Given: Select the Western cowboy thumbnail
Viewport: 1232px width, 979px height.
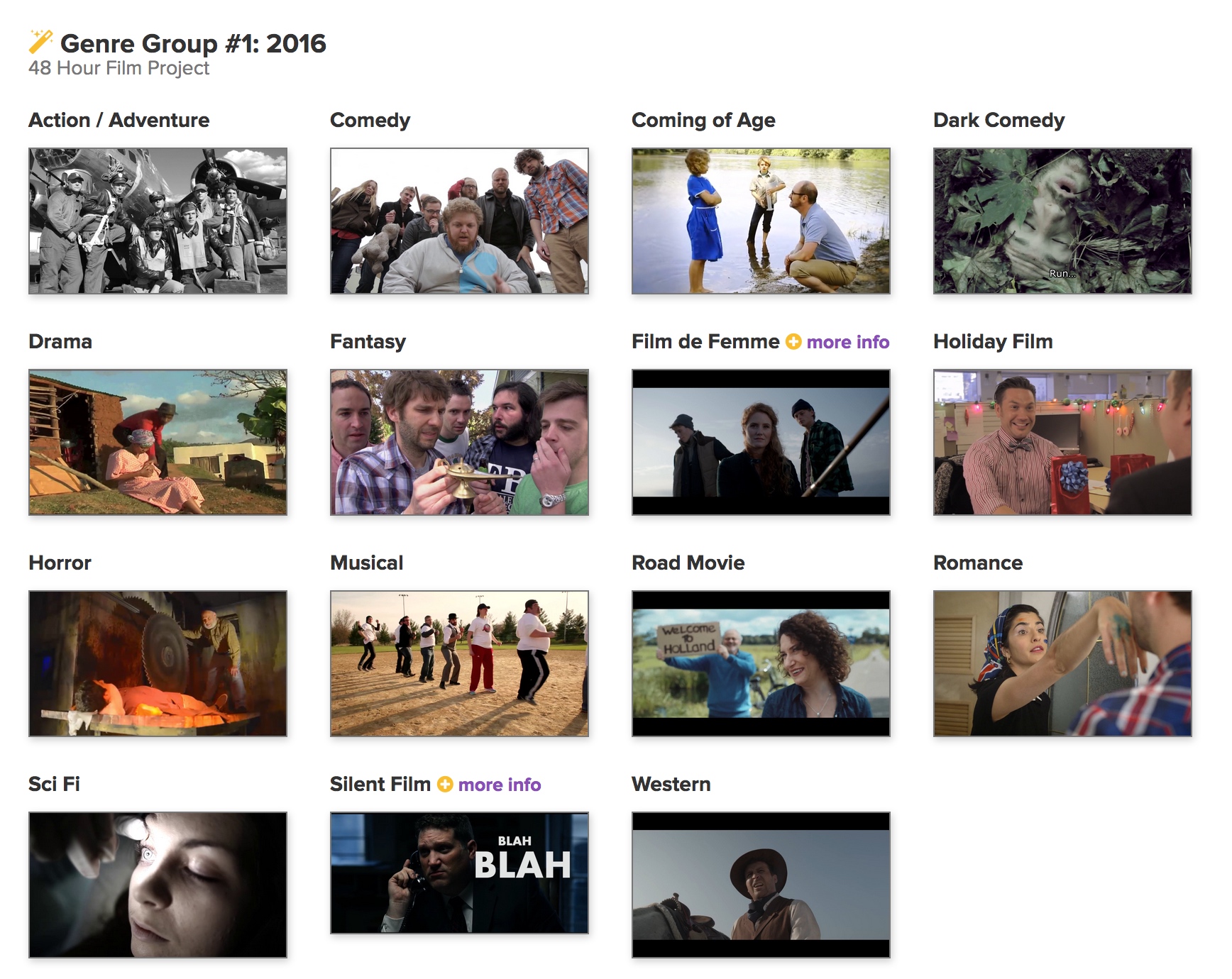Looking at the screenshot, I should point(761,885).
